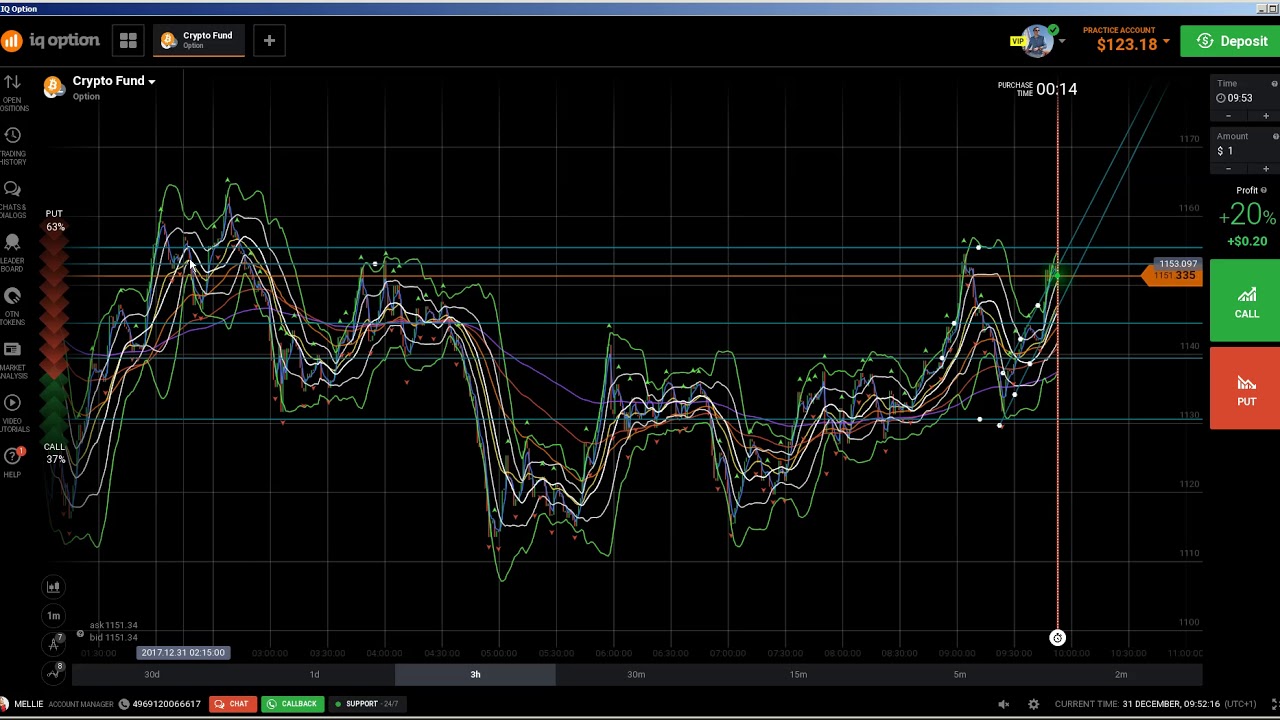Increase the amount with plus

tap(1265, 169)
